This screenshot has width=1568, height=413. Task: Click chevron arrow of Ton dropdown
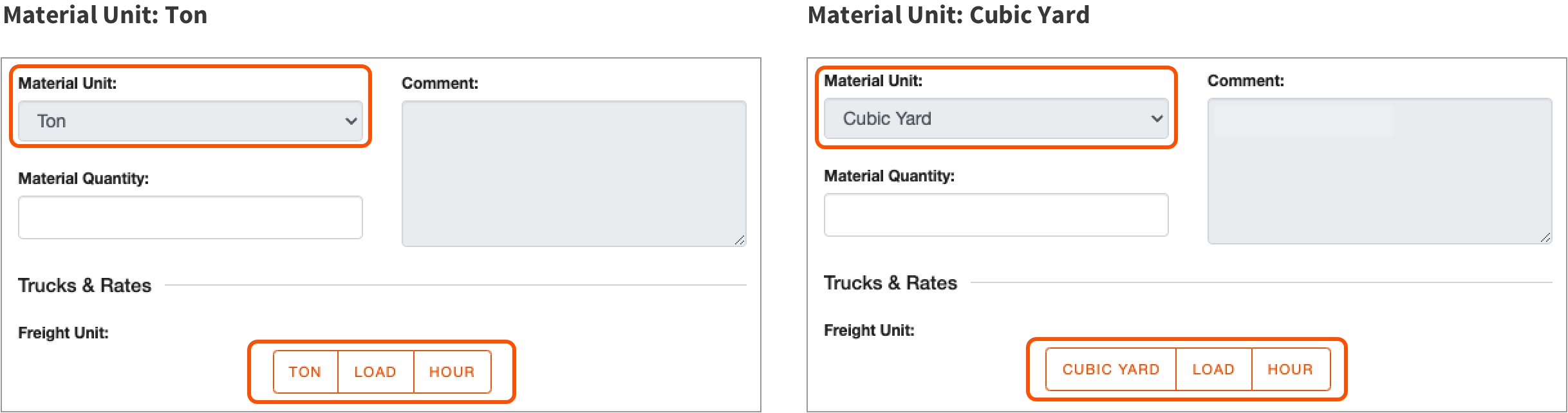coord(351,121)
